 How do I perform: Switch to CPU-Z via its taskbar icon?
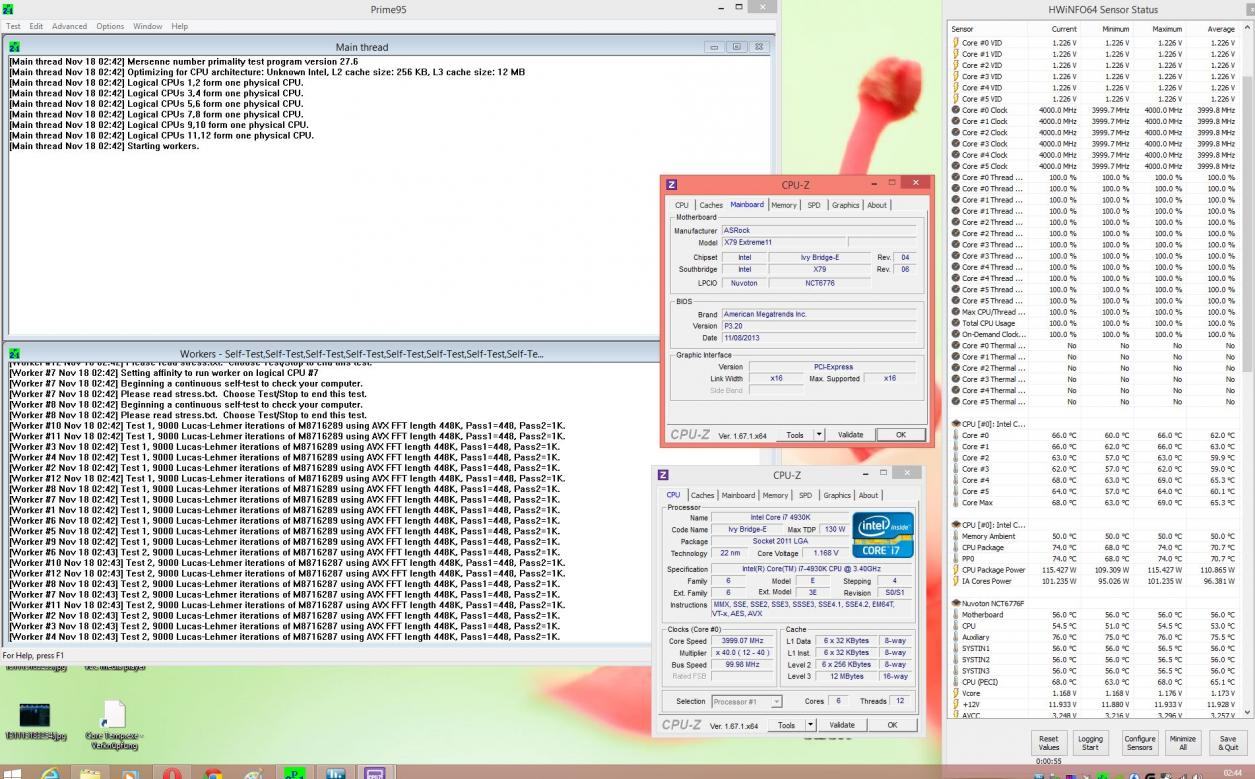(x=377, y=773)
